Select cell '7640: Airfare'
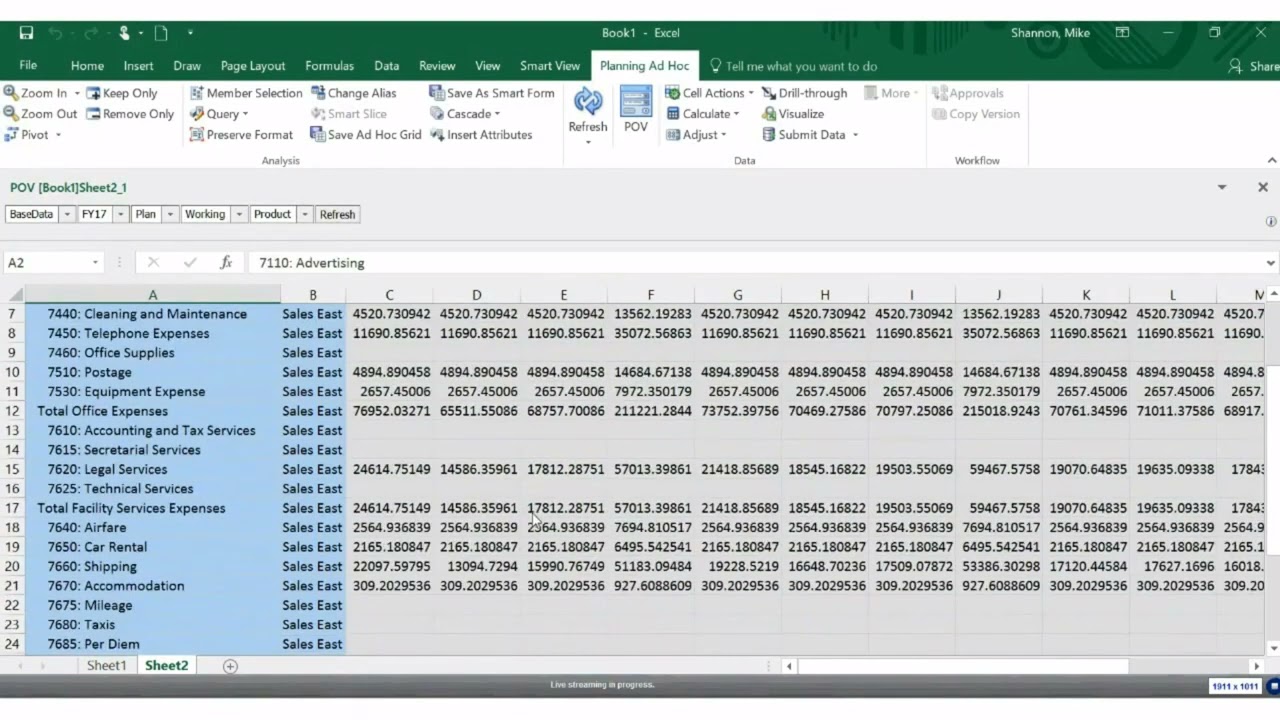 pyautogui.click(x=153, y=528)
